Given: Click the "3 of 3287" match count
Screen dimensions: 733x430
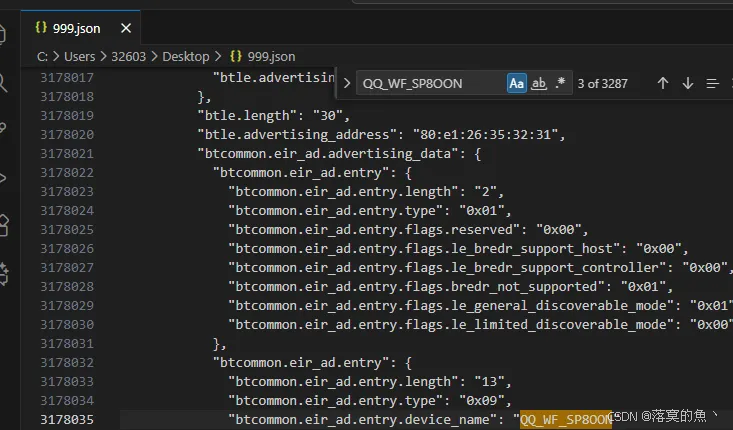Looking at the screenshot, I should 603,84.
